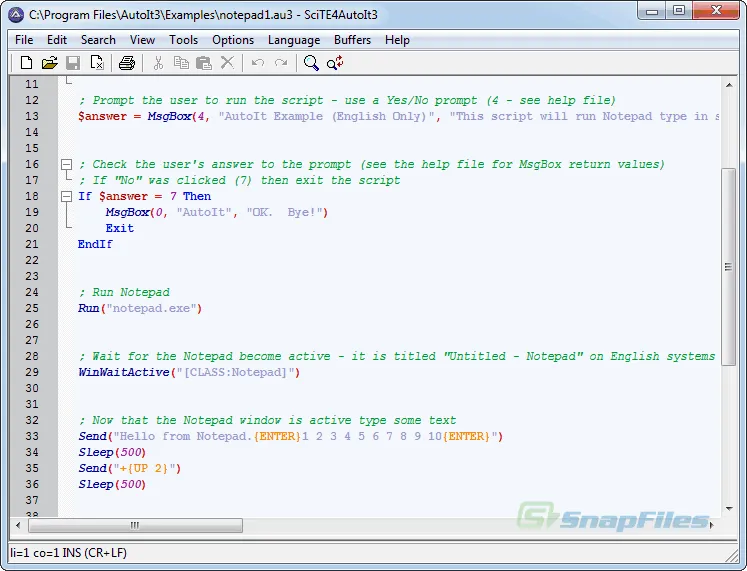Close the SciTE4AutoIt3 window
The image size is (747, 571).
716,11
